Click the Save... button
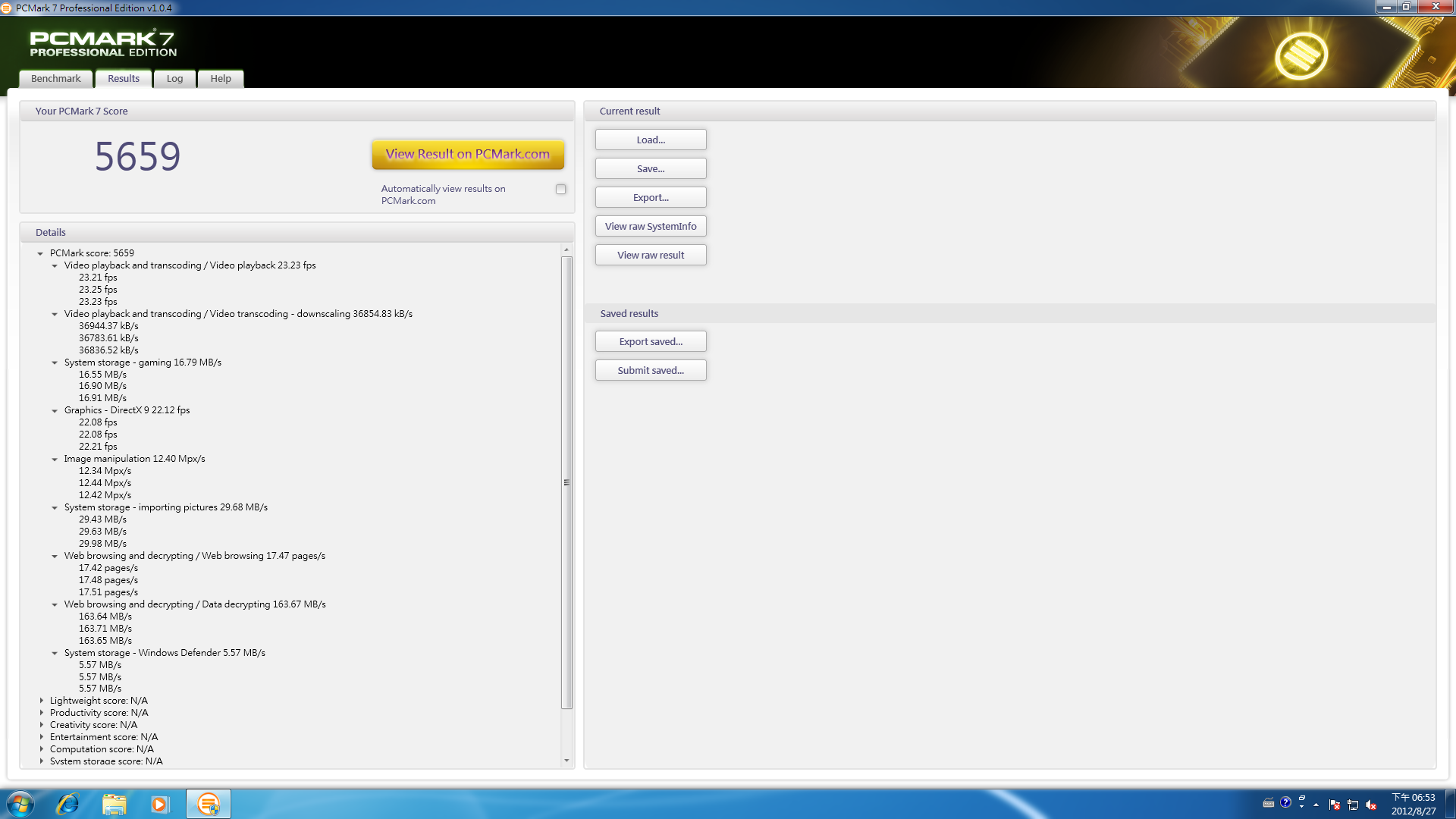Image resolution: width=1456 pixels, height=819 pixels. pyautogui.click(x=651, y=168)
